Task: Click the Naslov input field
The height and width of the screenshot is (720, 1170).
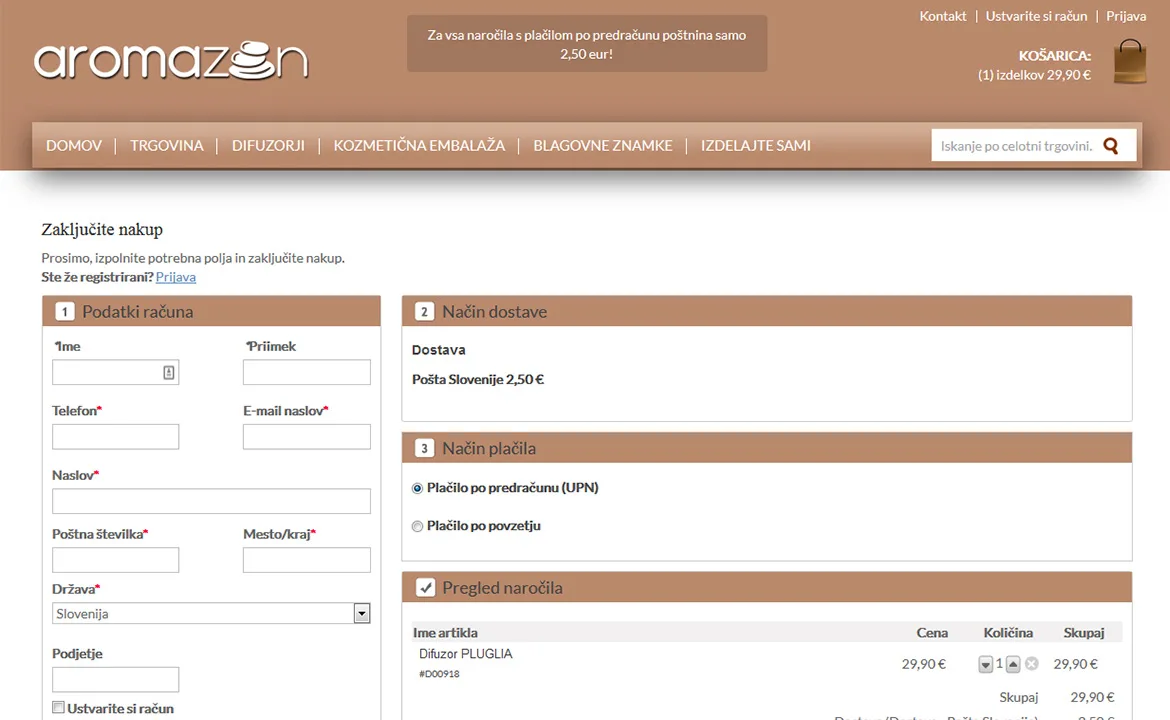Action: 211,501
